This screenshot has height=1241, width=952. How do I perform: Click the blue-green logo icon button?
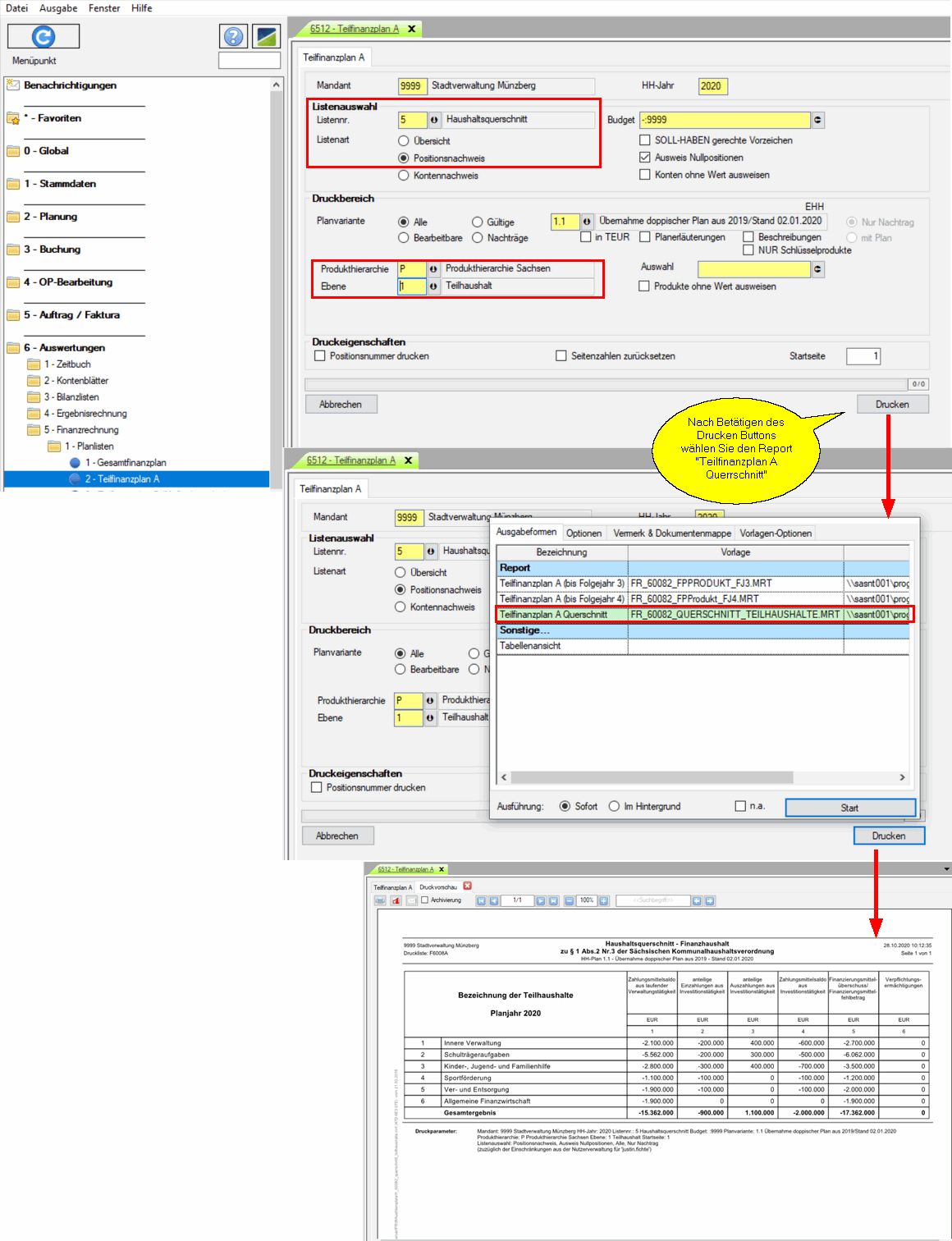tap(267, 36)
